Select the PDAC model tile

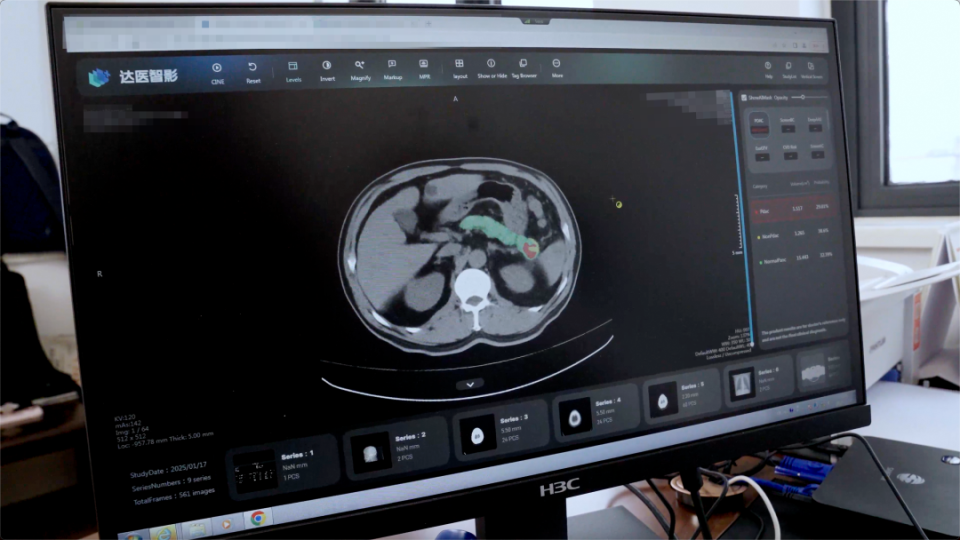(759, 124)
